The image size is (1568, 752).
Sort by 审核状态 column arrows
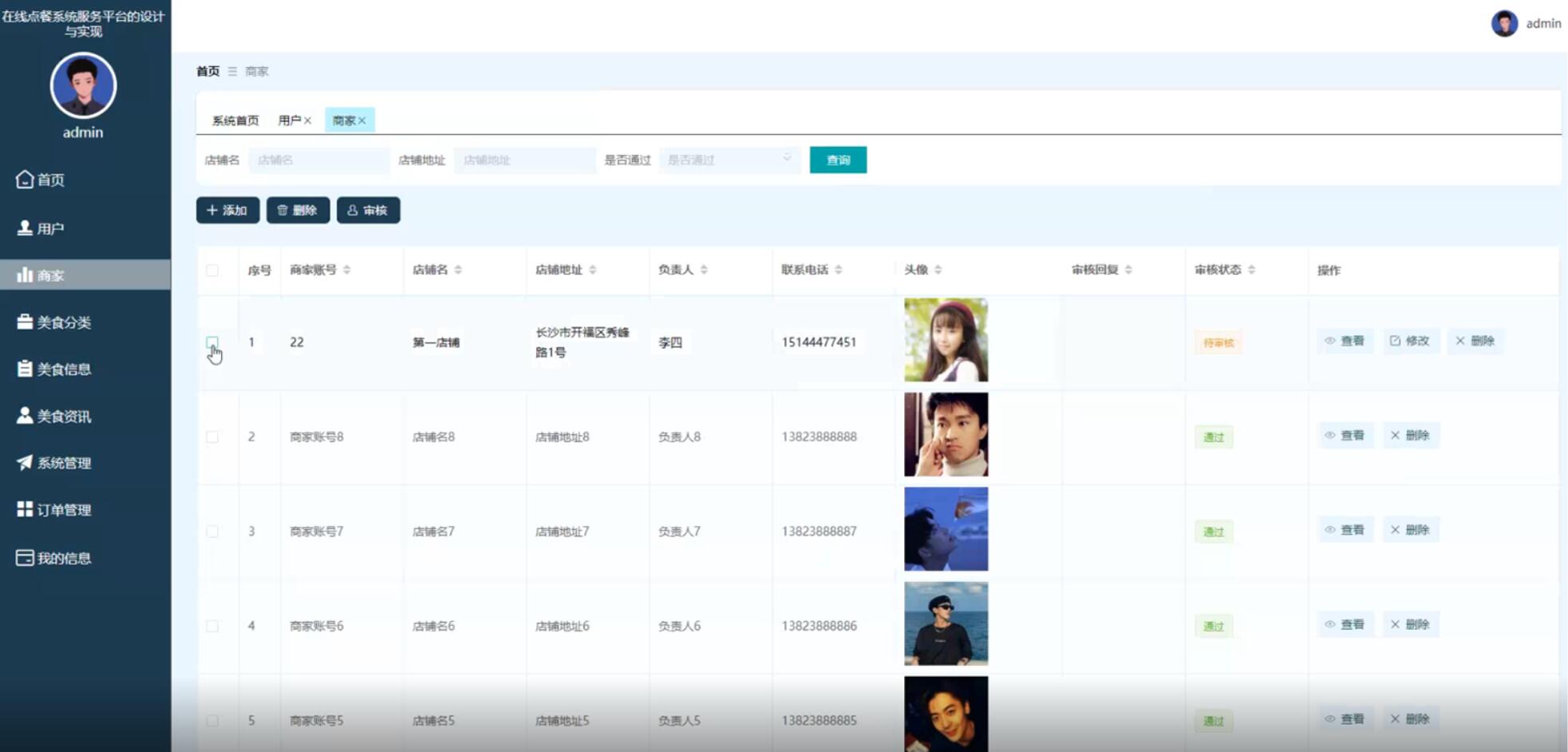[1251, 270]
